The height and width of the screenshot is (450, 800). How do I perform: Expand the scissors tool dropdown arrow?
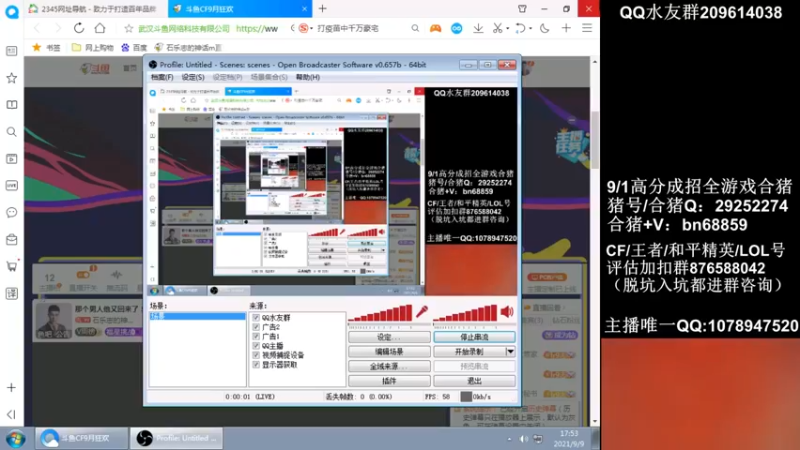point(507,29)
